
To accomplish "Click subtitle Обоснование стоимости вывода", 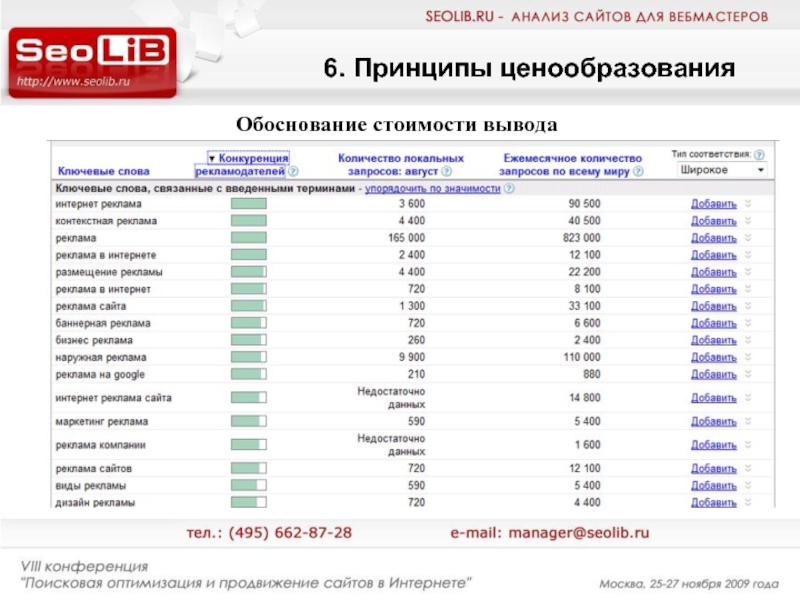I will [396, 124].
